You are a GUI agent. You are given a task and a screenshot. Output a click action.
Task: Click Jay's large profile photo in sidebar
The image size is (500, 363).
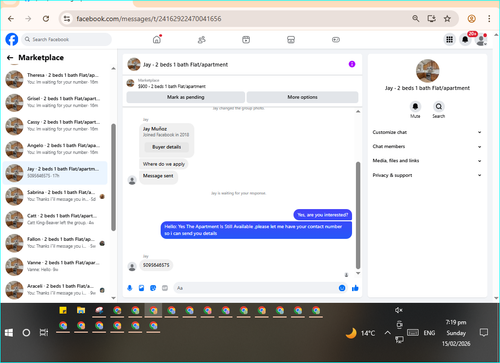(x=428, y=71)
